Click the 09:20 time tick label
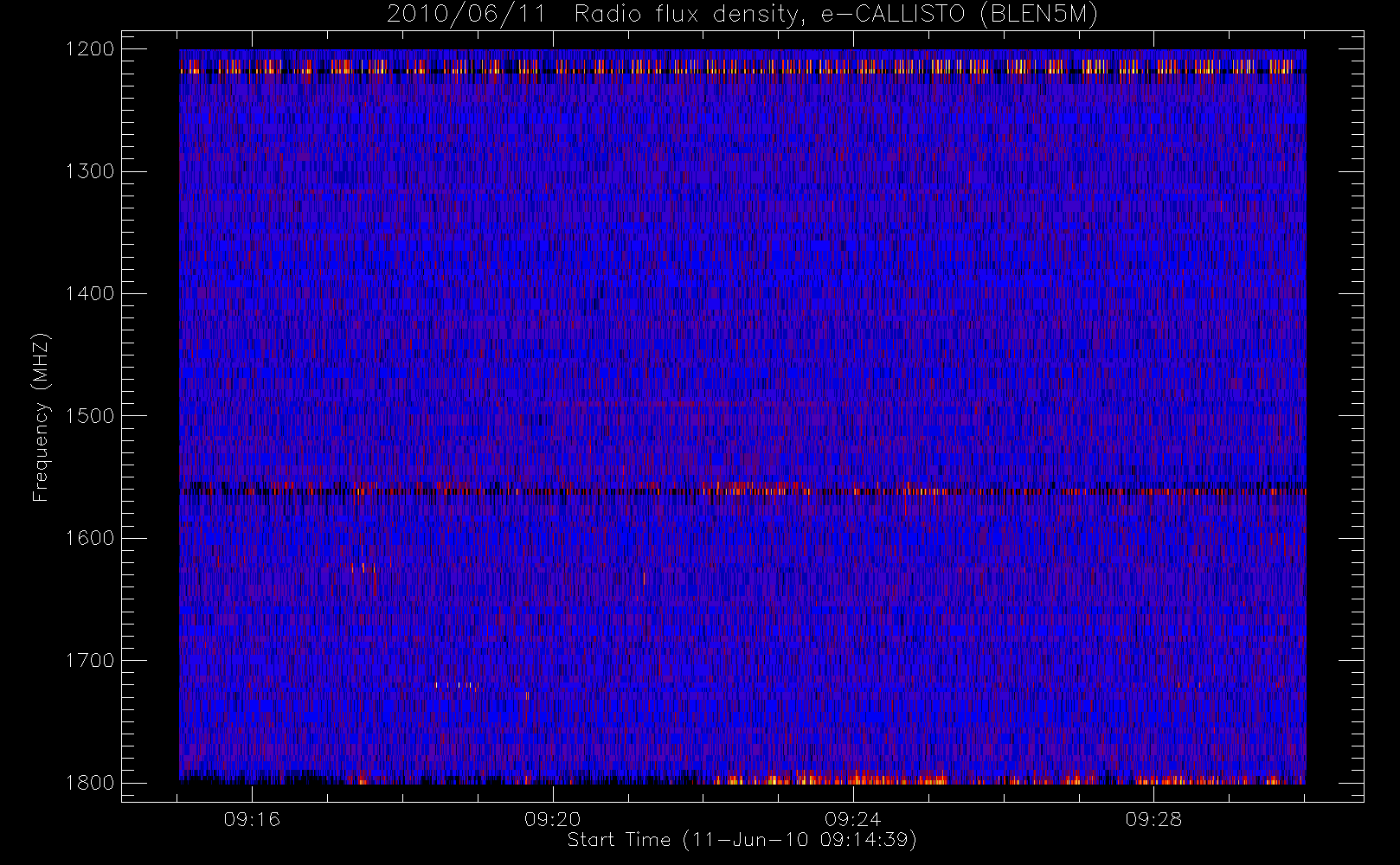This screenshot has height=865, width=1400. pyautogui.click(x=553, y=819)
